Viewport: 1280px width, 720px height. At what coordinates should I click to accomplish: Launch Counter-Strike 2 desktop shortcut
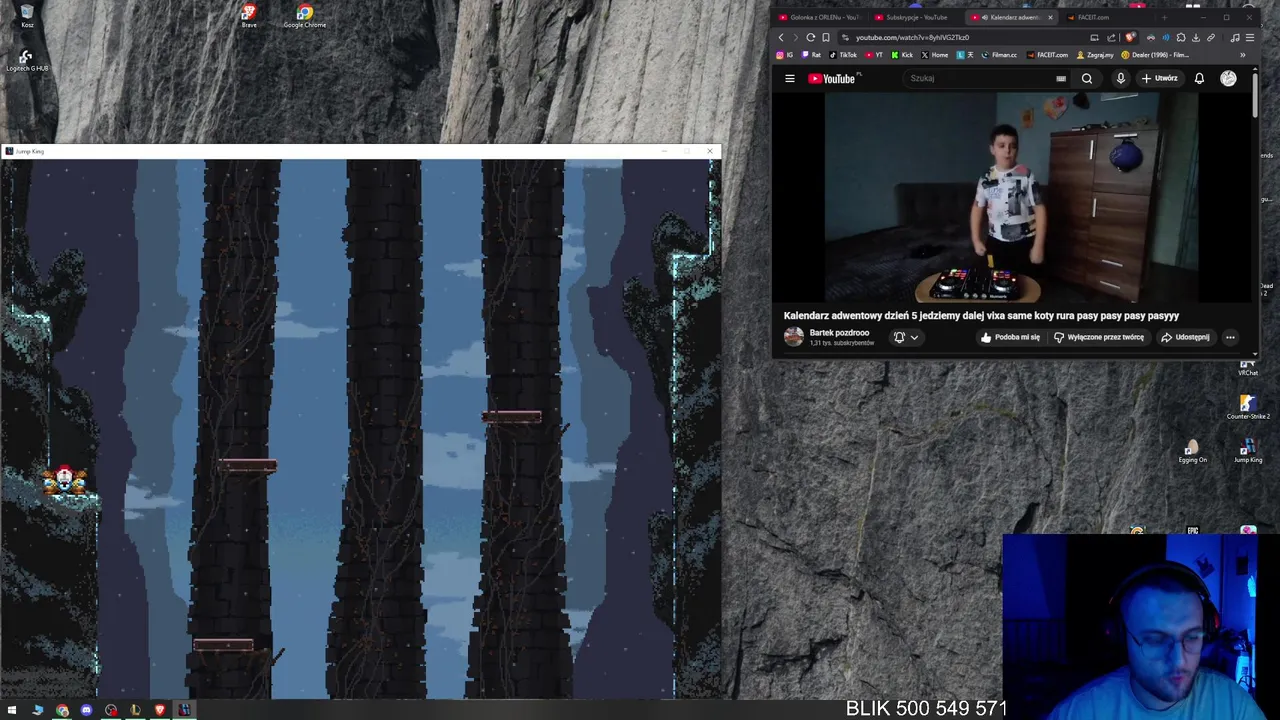tap(1247, 407)
